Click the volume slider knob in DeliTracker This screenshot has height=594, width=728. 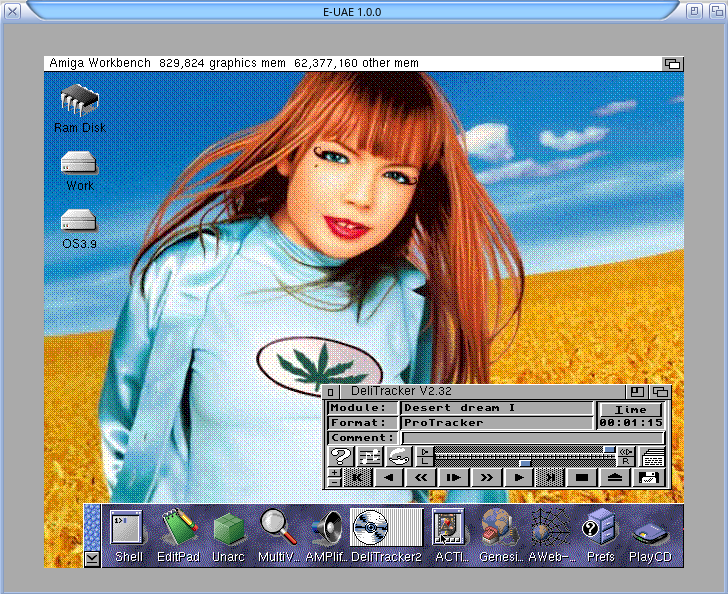point(609,450)
